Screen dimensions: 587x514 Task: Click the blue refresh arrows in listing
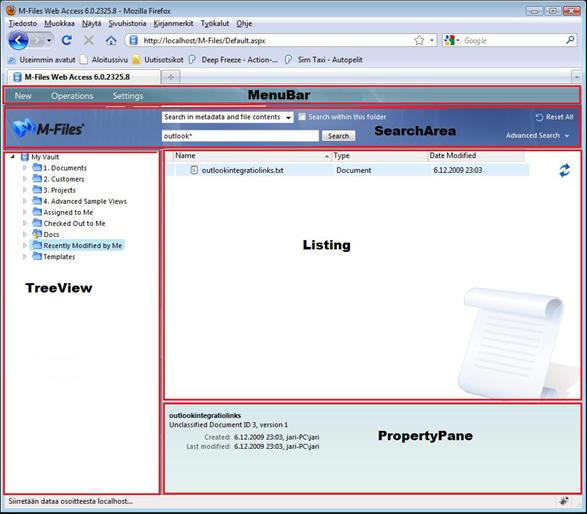coord(564,170)
